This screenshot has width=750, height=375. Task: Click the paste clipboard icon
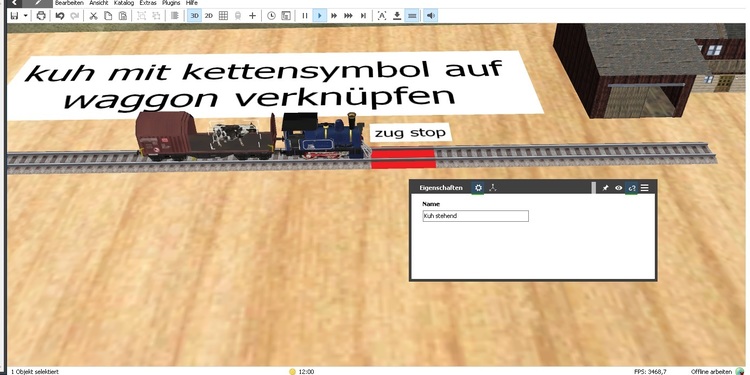123,16
